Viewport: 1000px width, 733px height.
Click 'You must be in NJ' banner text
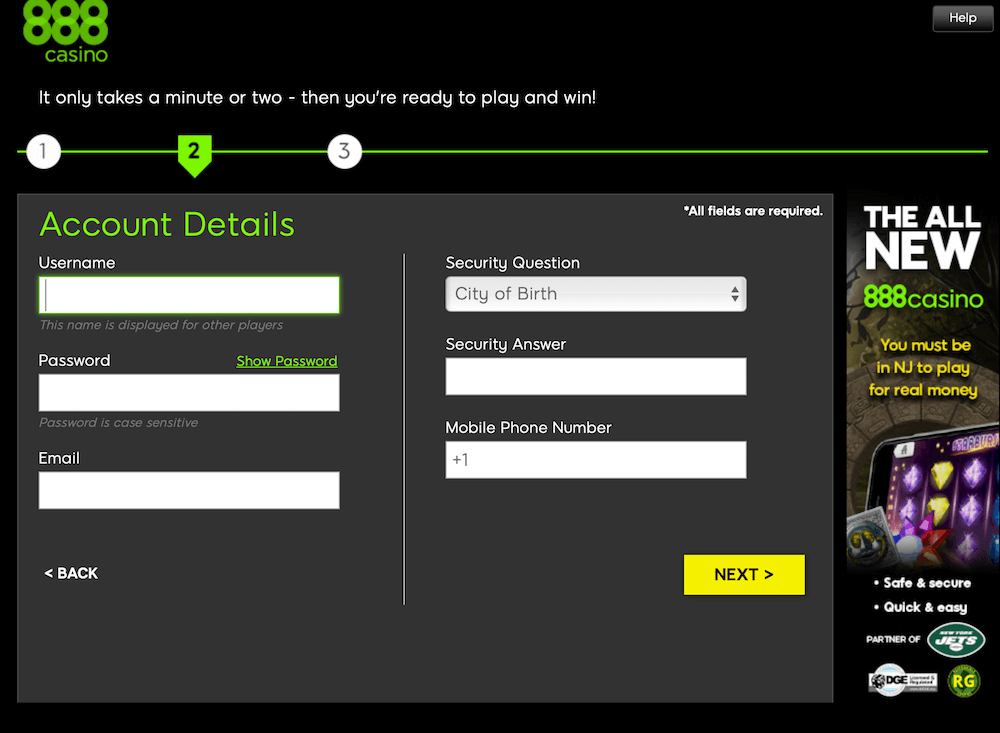[x=923, y=367]
